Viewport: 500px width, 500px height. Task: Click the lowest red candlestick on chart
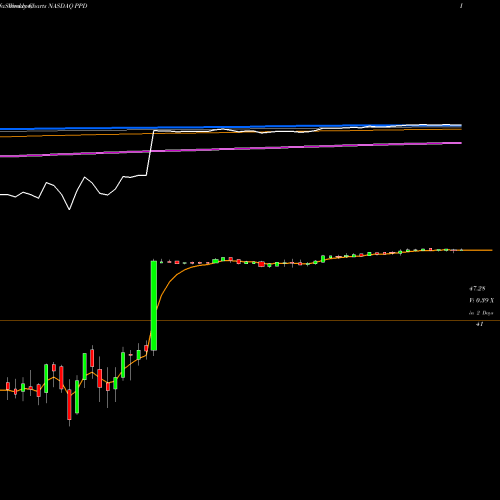tap(69, 405)
